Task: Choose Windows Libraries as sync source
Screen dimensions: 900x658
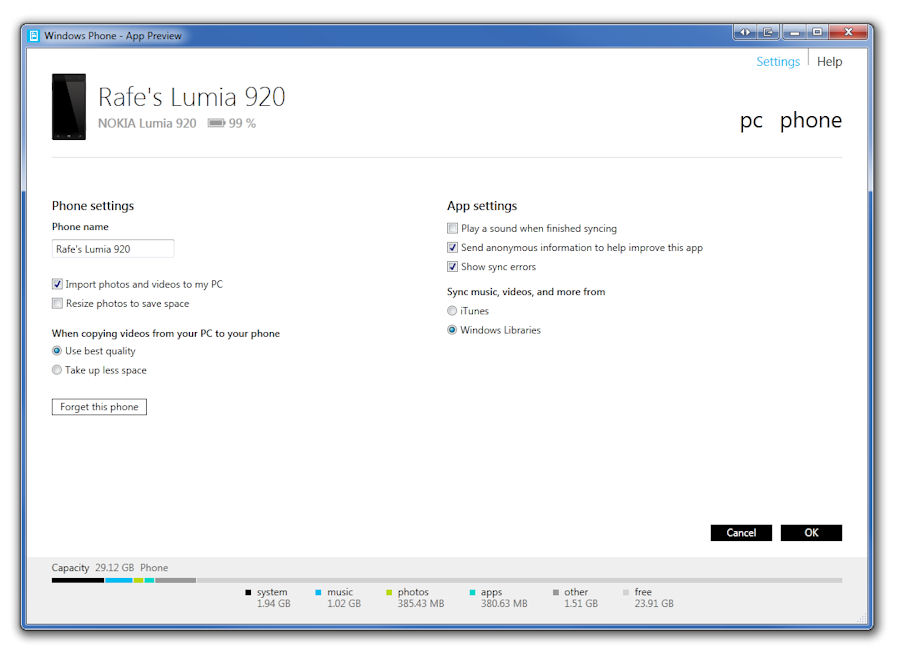Action: [x=452, y=330]
